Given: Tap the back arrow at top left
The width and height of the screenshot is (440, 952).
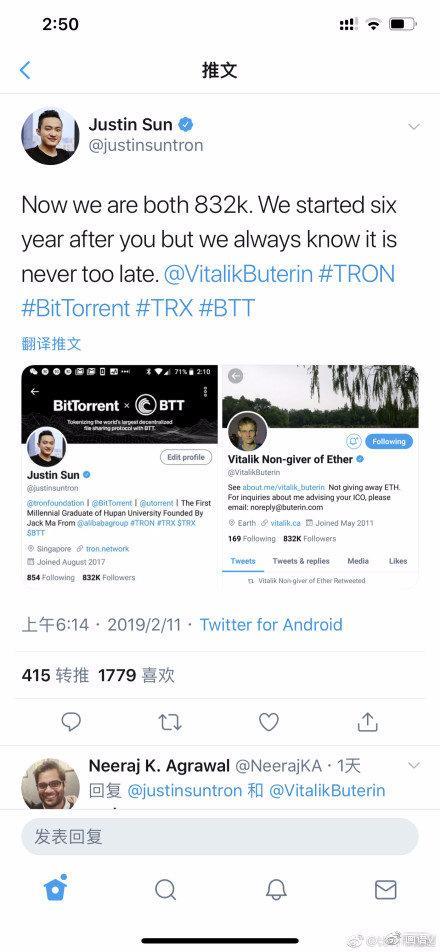Looking at the screenshot, I should 25,70.
